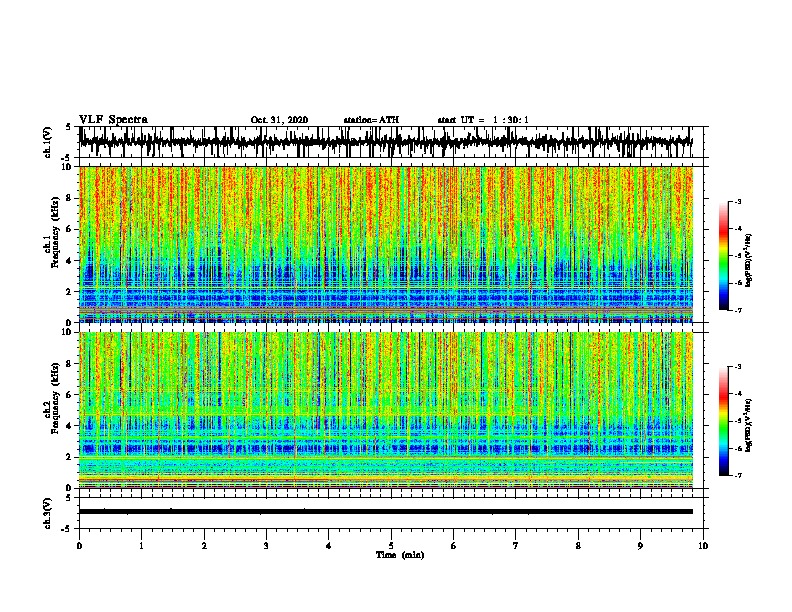Image resolution: width=792 pixels, height=612 pixels.
Task: Click the time axis tick label "8"
Action: pos(578,546)
